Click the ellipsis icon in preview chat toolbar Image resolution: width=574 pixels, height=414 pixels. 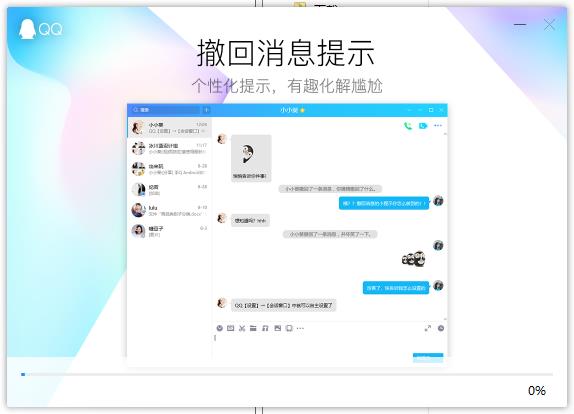click(x=300, y=328)
